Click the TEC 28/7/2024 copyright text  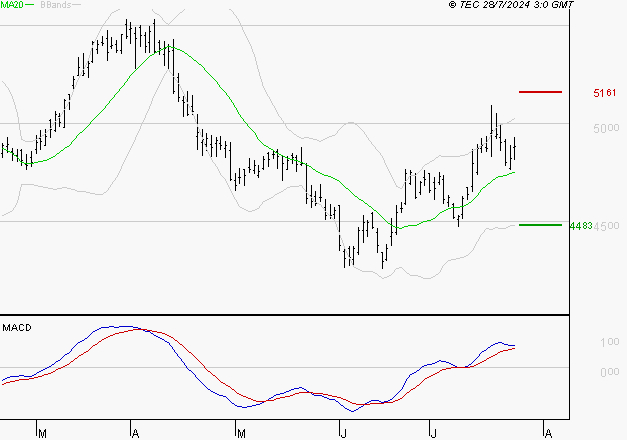pyautogui.click(x=511, y=5)
